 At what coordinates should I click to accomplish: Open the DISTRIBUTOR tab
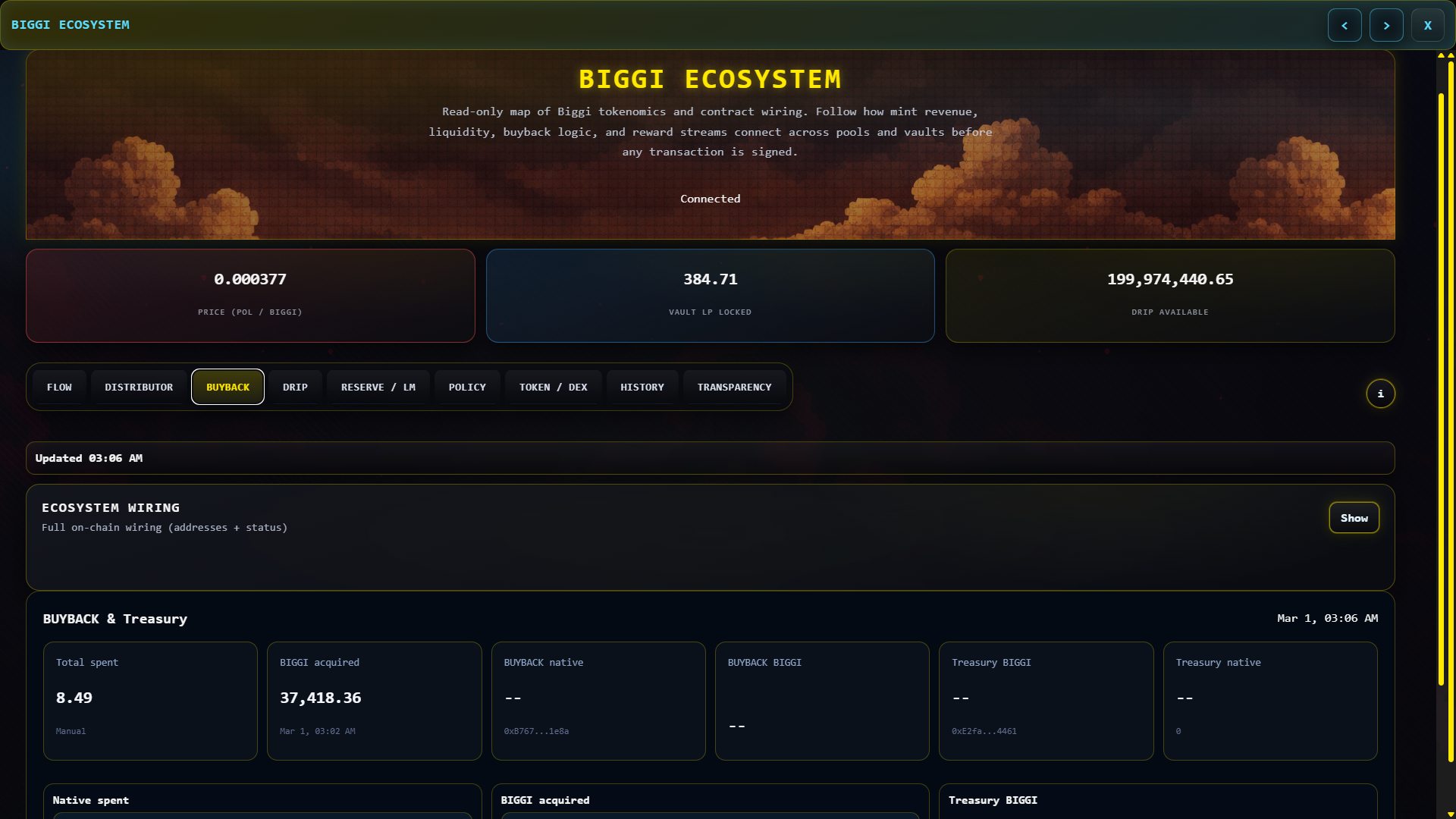coord(138,387)
